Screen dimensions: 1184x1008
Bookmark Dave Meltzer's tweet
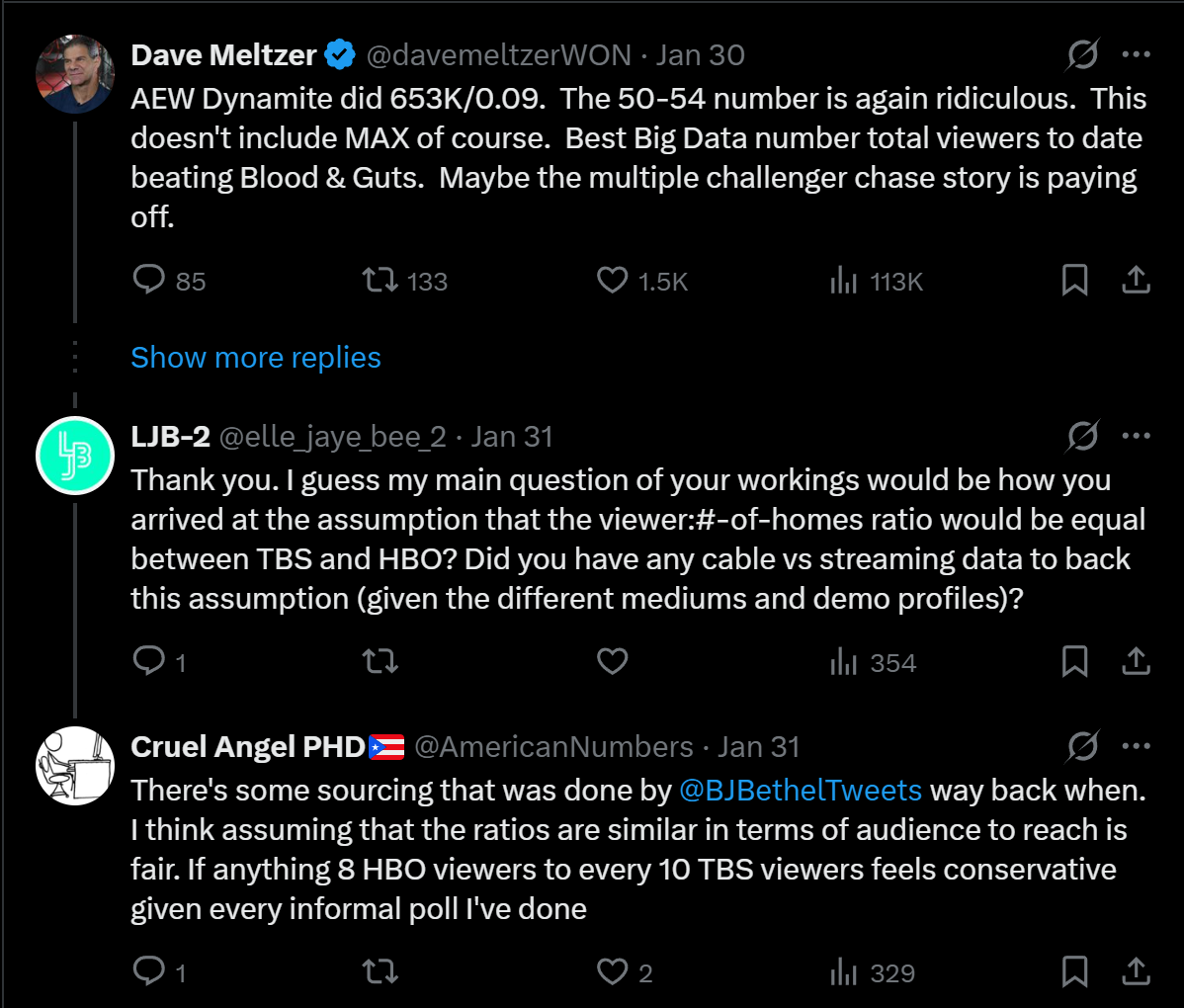pos(1074,281)
